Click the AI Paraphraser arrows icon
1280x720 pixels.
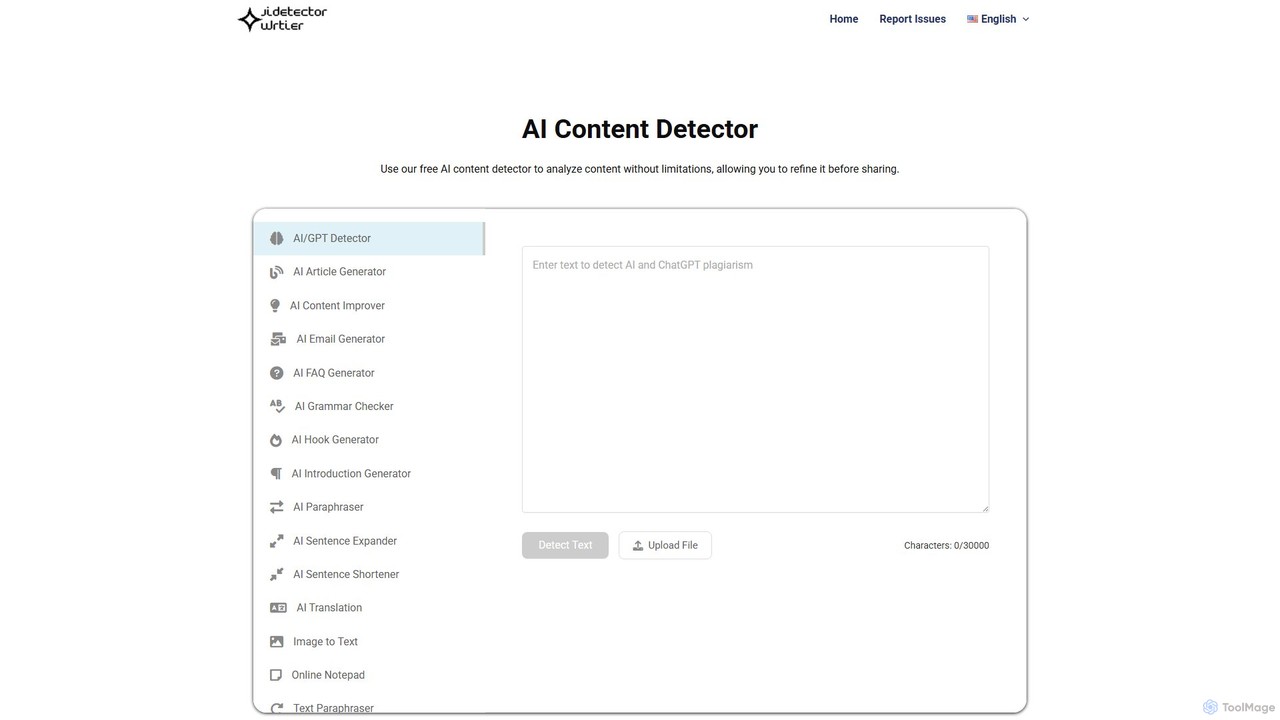[277, 507]
